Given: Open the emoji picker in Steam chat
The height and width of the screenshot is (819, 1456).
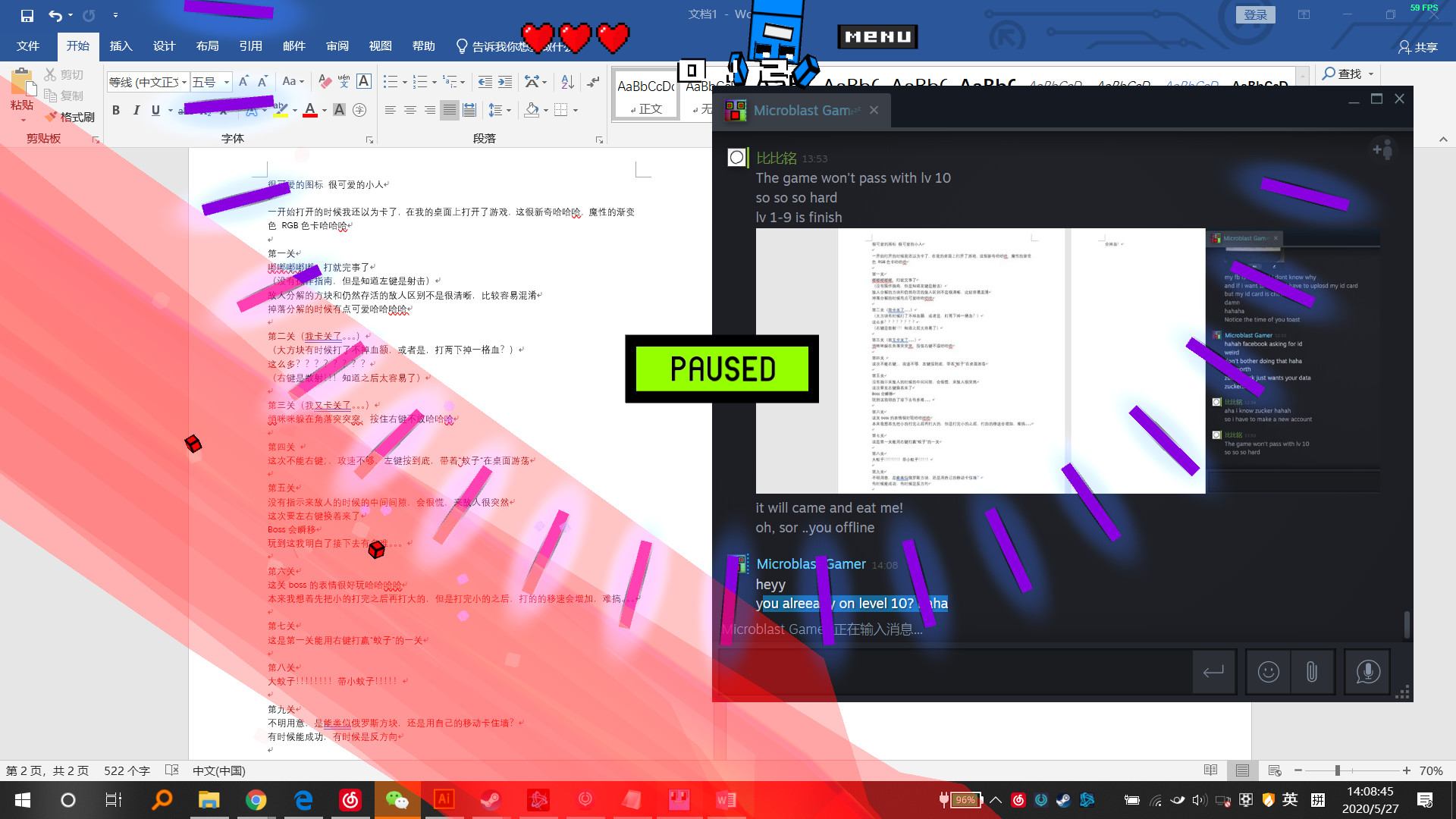Looking at the screenshot, I should coord(1268,672).
